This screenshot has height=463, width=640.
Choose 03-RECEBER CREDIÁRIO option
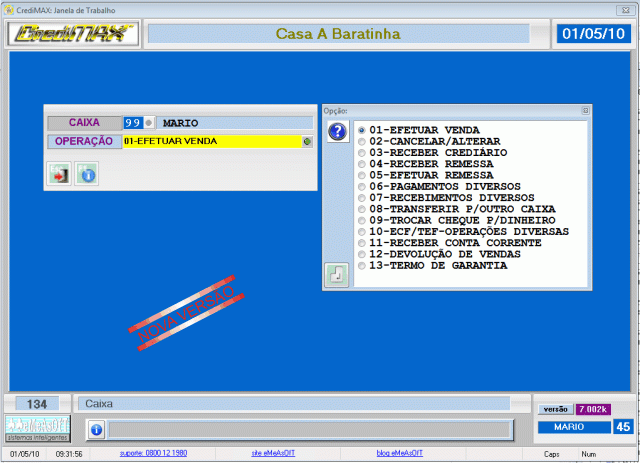click(363, 153)
